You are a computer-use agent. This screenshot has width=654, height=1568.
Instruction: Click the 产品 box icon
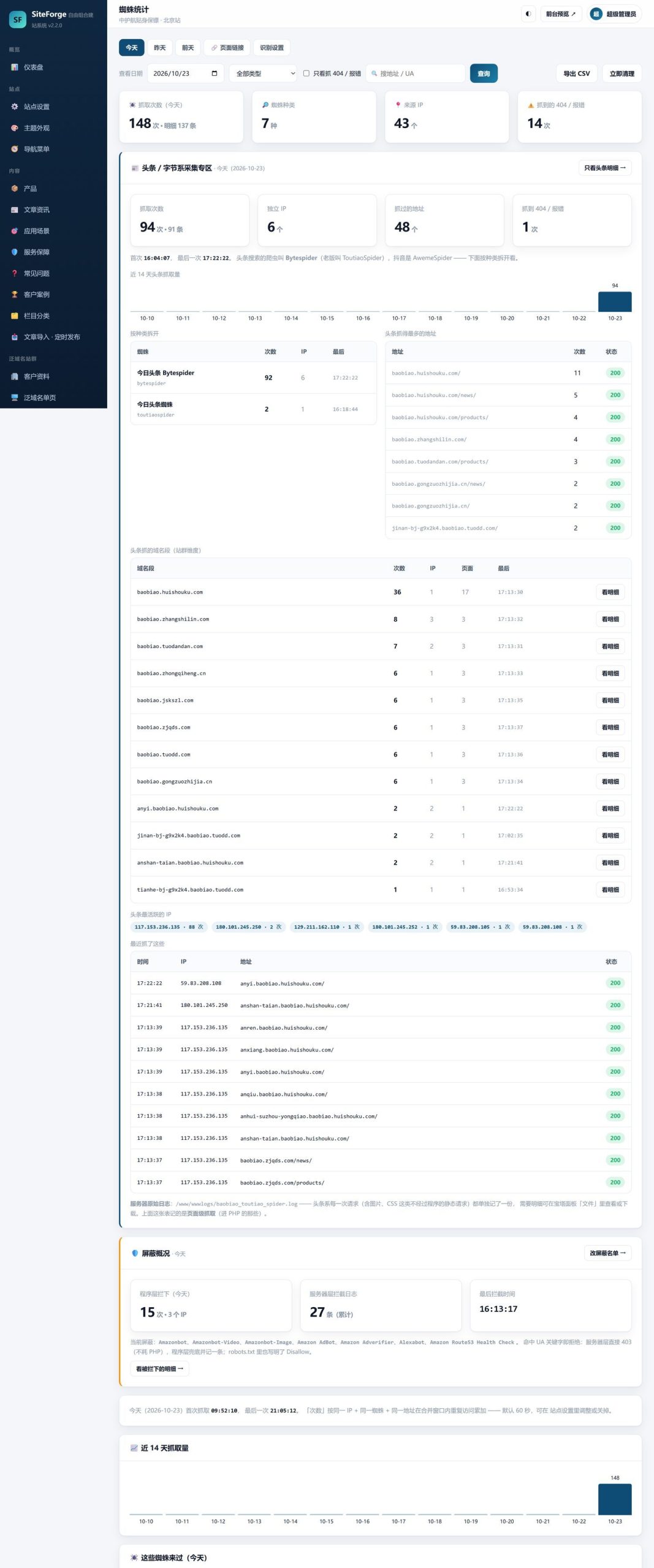(x=15, y=189)
